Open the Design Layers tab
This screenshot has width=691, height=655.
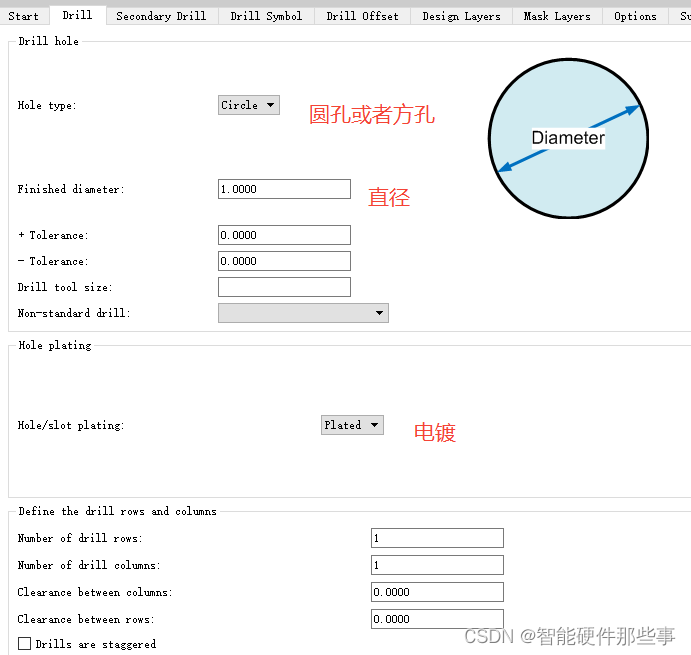point(461,16)
